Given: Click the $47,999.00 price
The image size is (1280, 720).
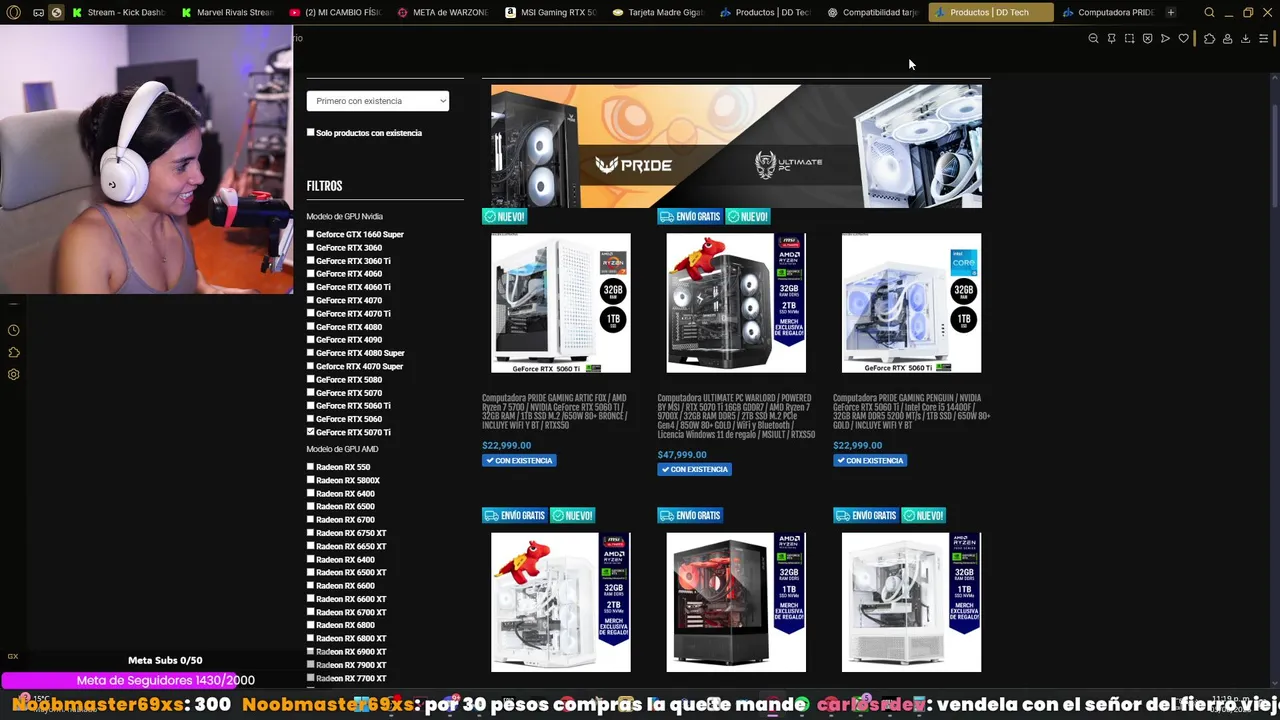Looking at the screenshot, I should click(682, 455).
